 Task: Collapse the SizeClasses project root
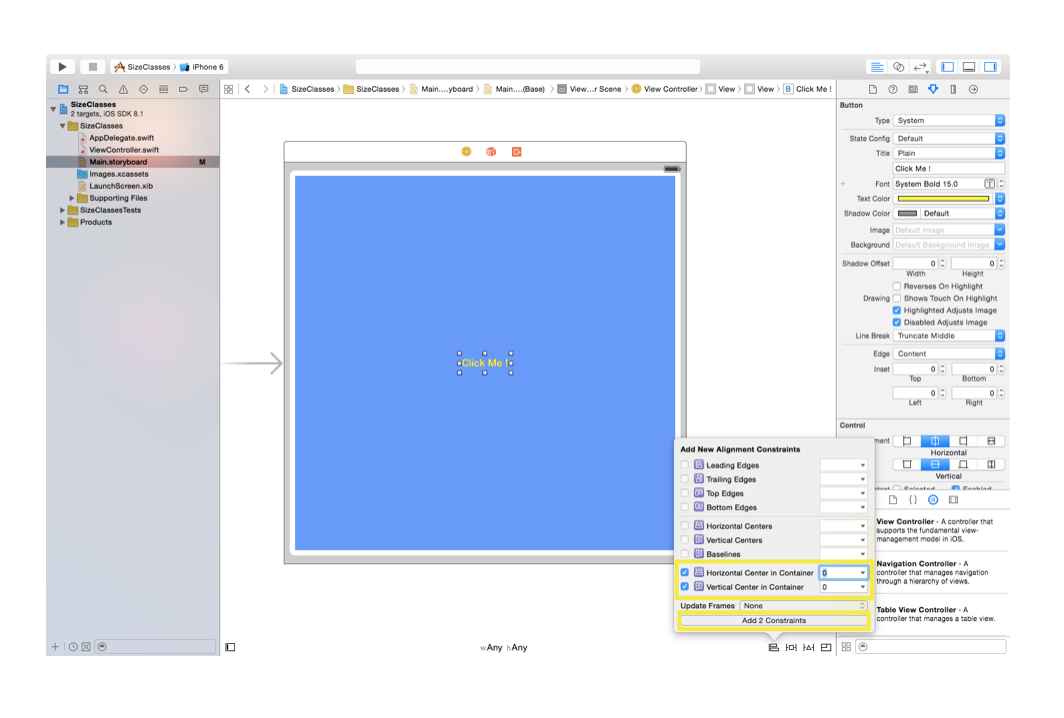[54, 109]
